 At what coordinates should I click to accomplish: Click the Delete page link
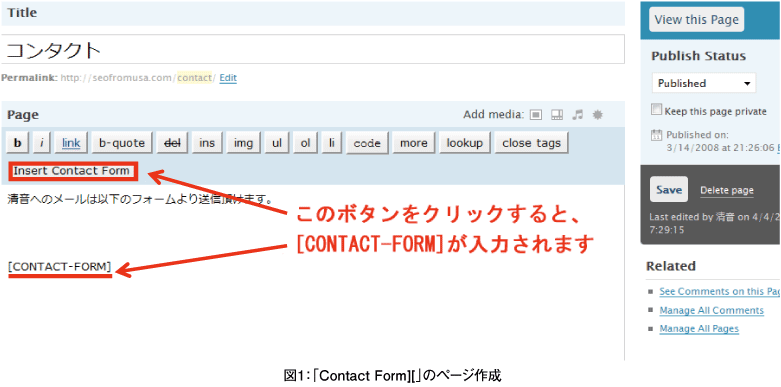pos(727,190)
